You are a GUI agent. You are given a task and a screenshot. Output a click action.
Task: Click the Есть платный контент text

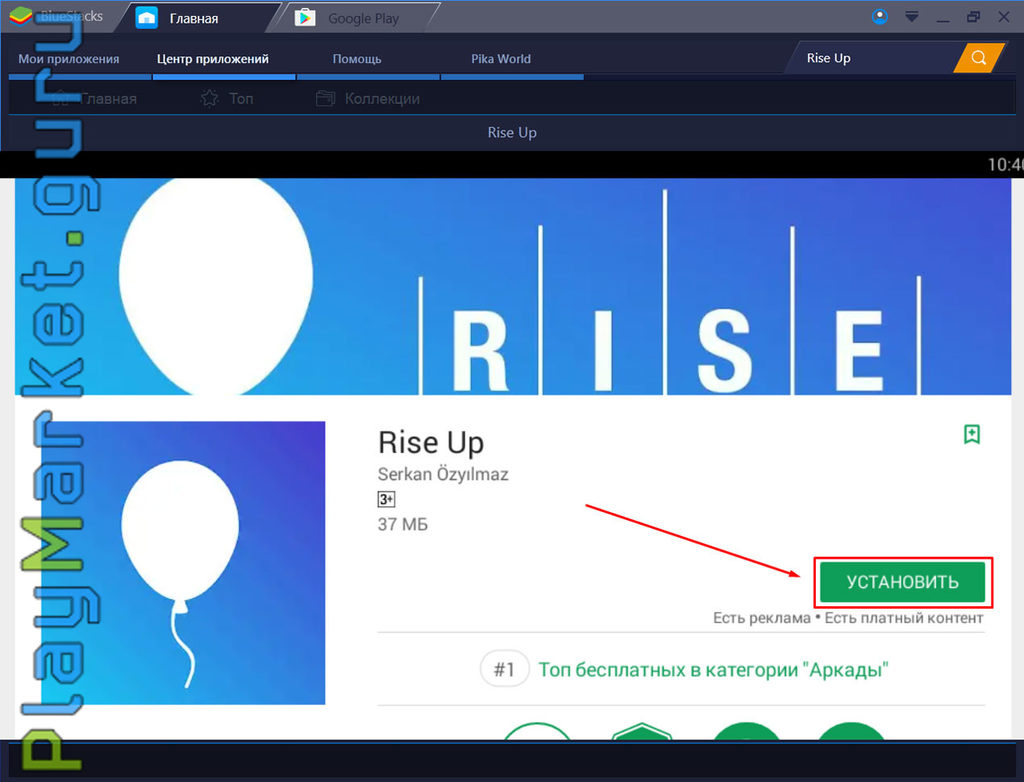pos(904,618)
